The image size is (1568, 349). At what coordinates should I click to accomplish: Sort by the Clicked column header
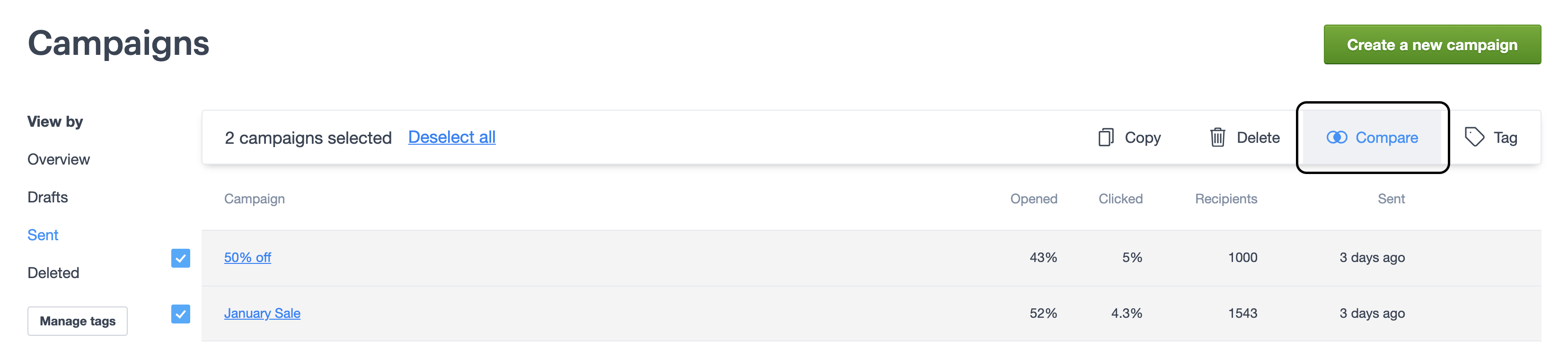(1120, 199)
